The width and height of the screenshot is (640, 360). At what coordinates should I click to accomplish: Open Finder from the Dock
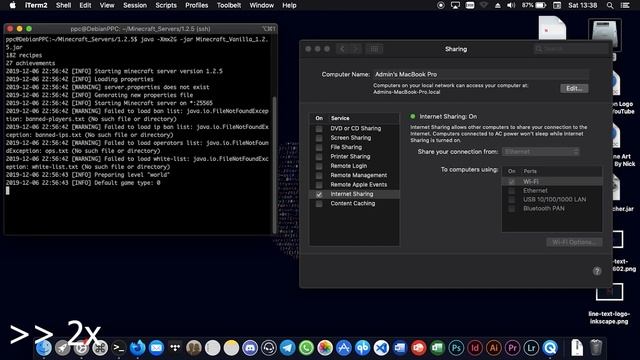point(44,348)
